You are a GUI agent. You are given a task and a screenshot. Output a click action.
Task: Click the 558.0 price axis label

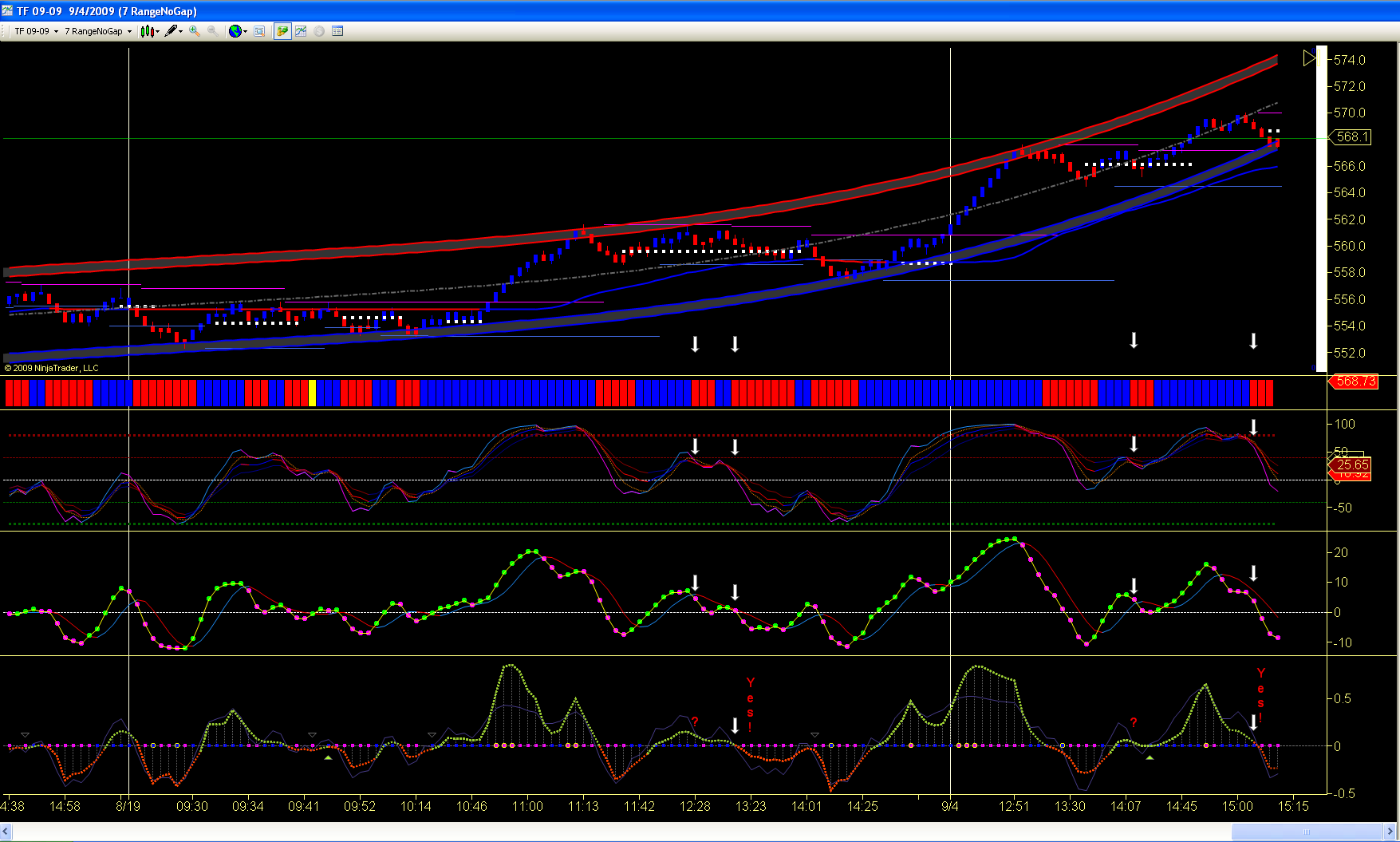click(1350, 272)
